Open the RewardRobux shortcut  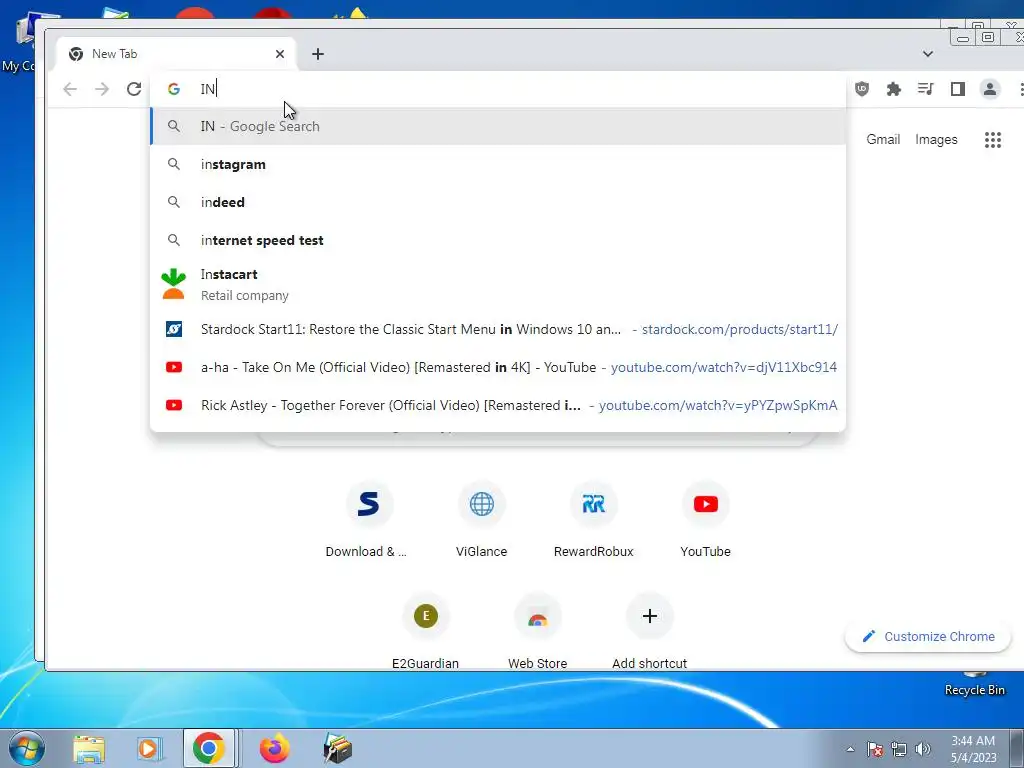pos(594,519)
